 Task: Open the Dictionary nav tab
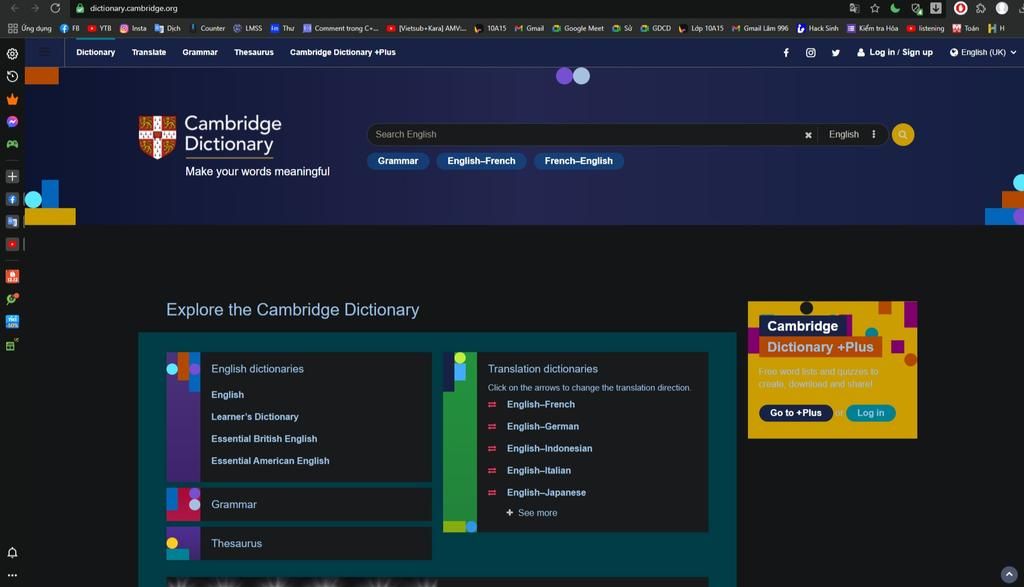coord(95,52)
